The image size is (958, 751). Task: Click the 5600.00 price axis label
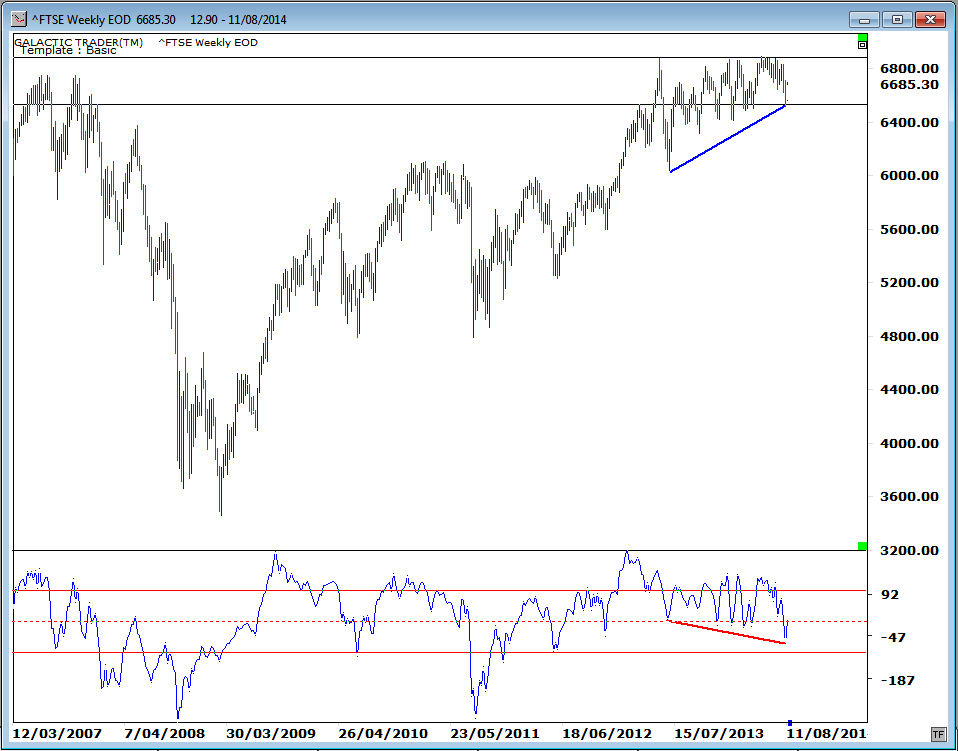pos(909,229)
